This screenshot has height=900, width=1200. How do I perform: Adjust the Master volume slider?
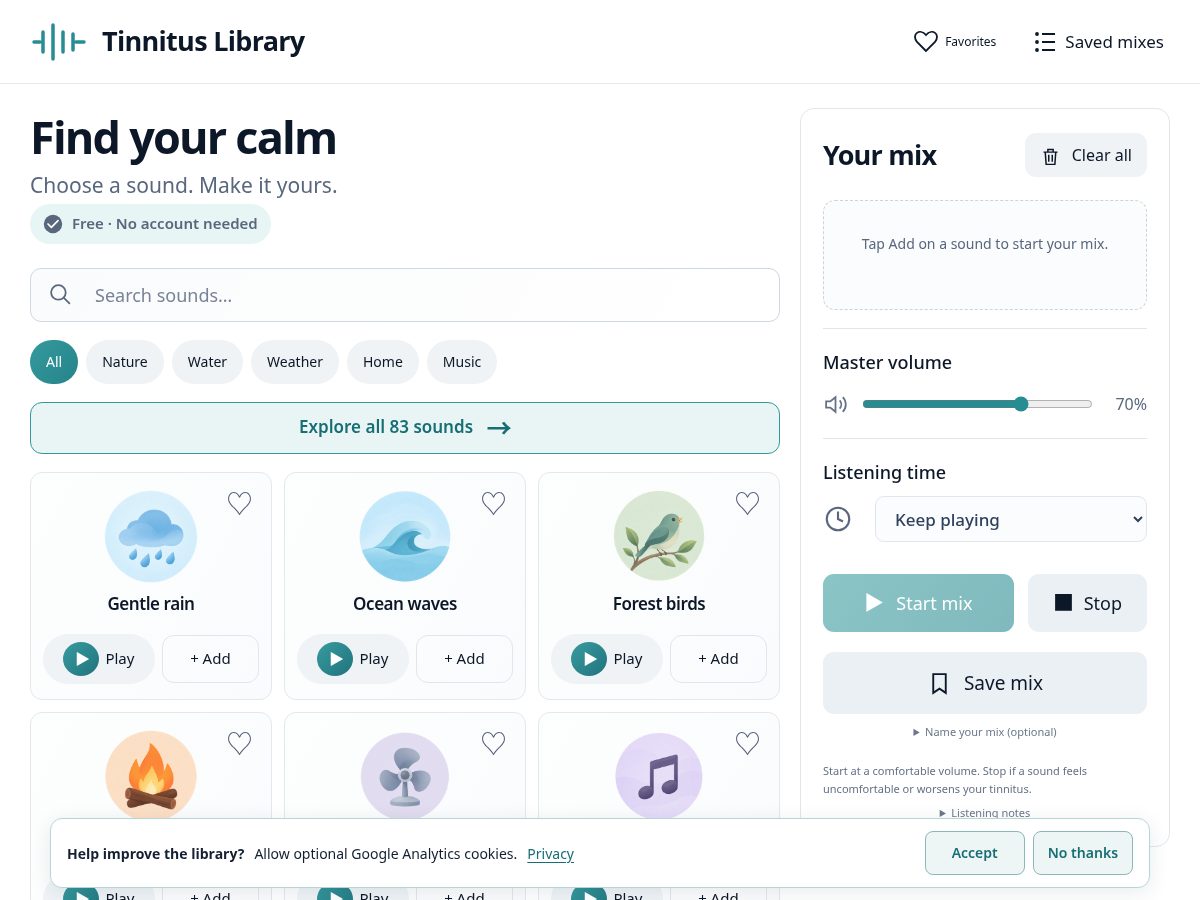(x=977, y=404)
